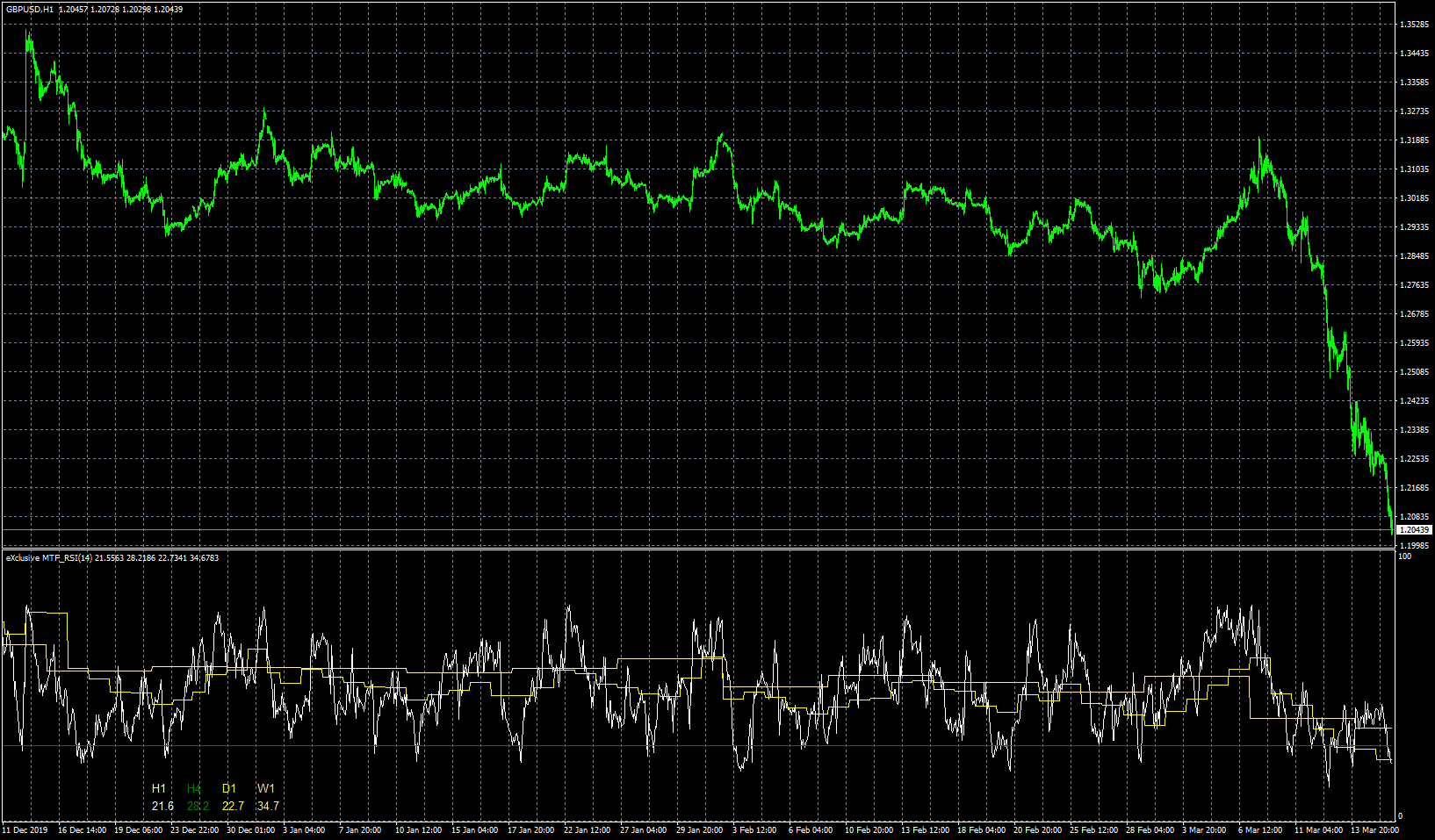1435x840 pixels.
Task: Click time axis label 20 Feb 20:00
Action: pos(1037,829)
